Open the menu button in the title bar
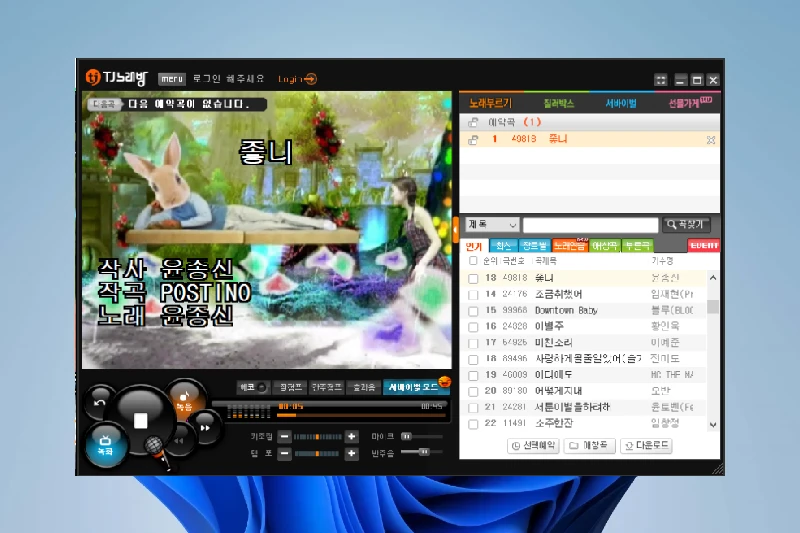Viewport: 800px width, 533px height. (x=172, y=79)
